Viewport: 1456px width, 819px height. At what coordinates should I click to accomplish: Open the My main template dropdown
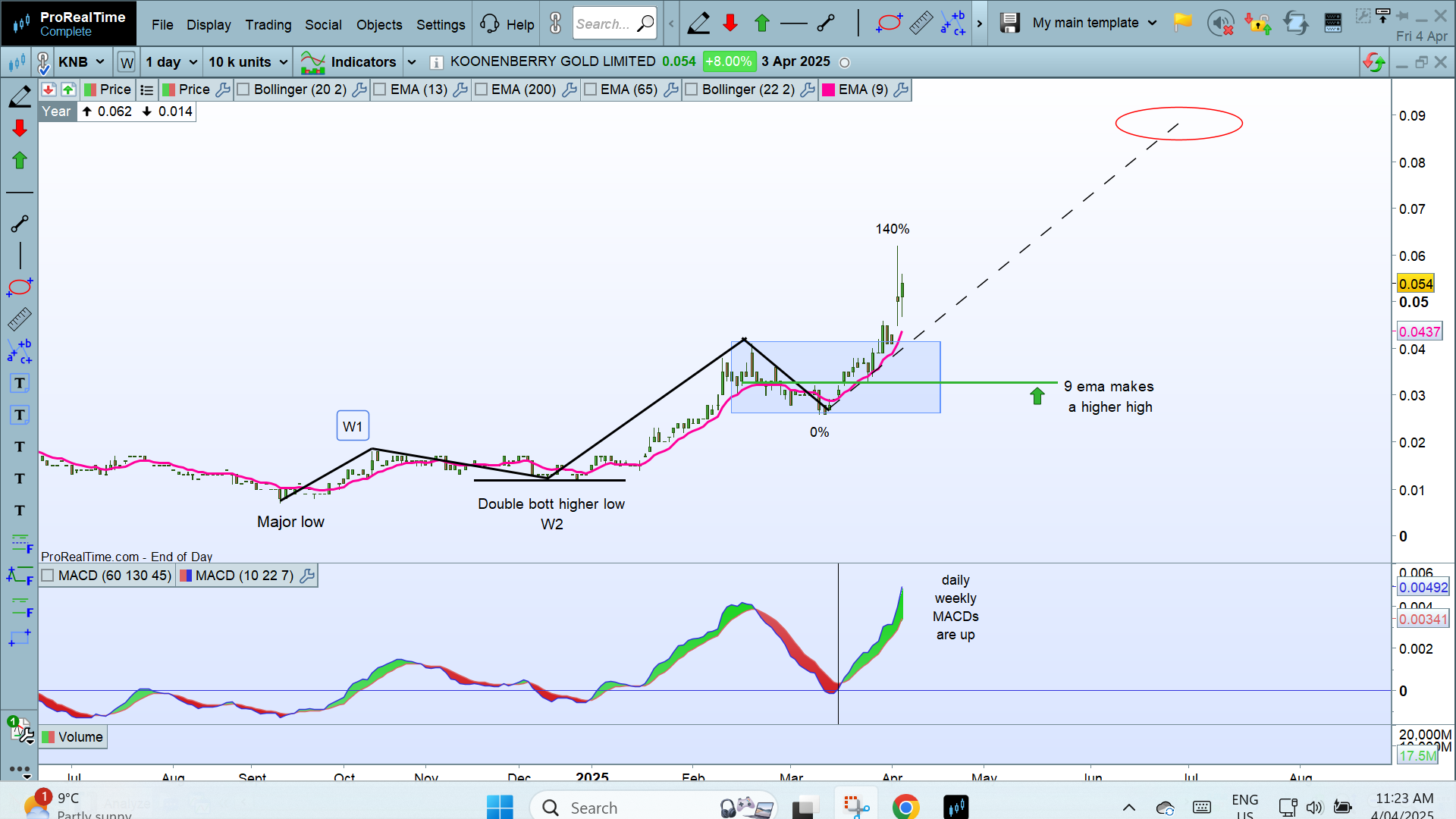tap(1094, 23)
